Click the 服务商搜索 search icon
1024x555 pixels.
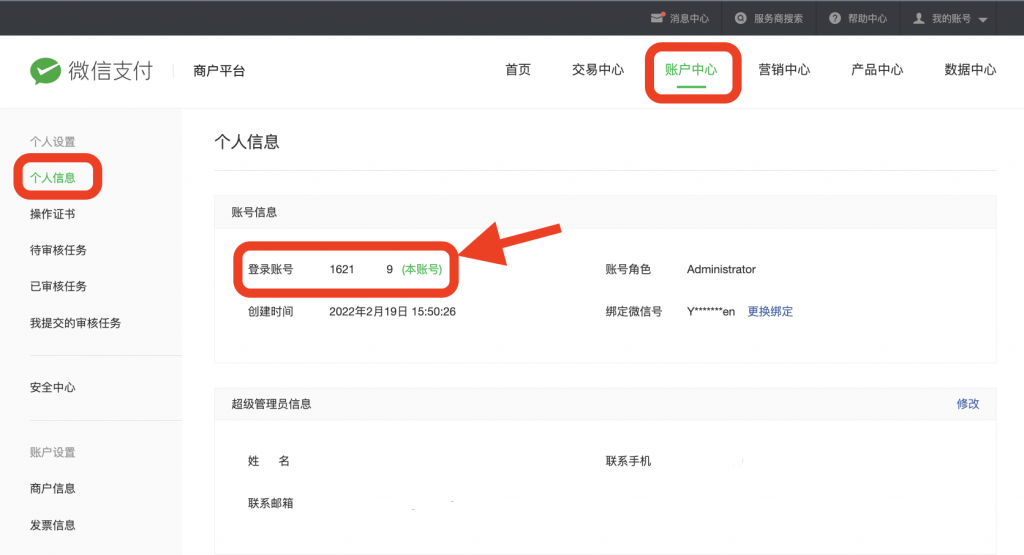[x=741, y=18]
